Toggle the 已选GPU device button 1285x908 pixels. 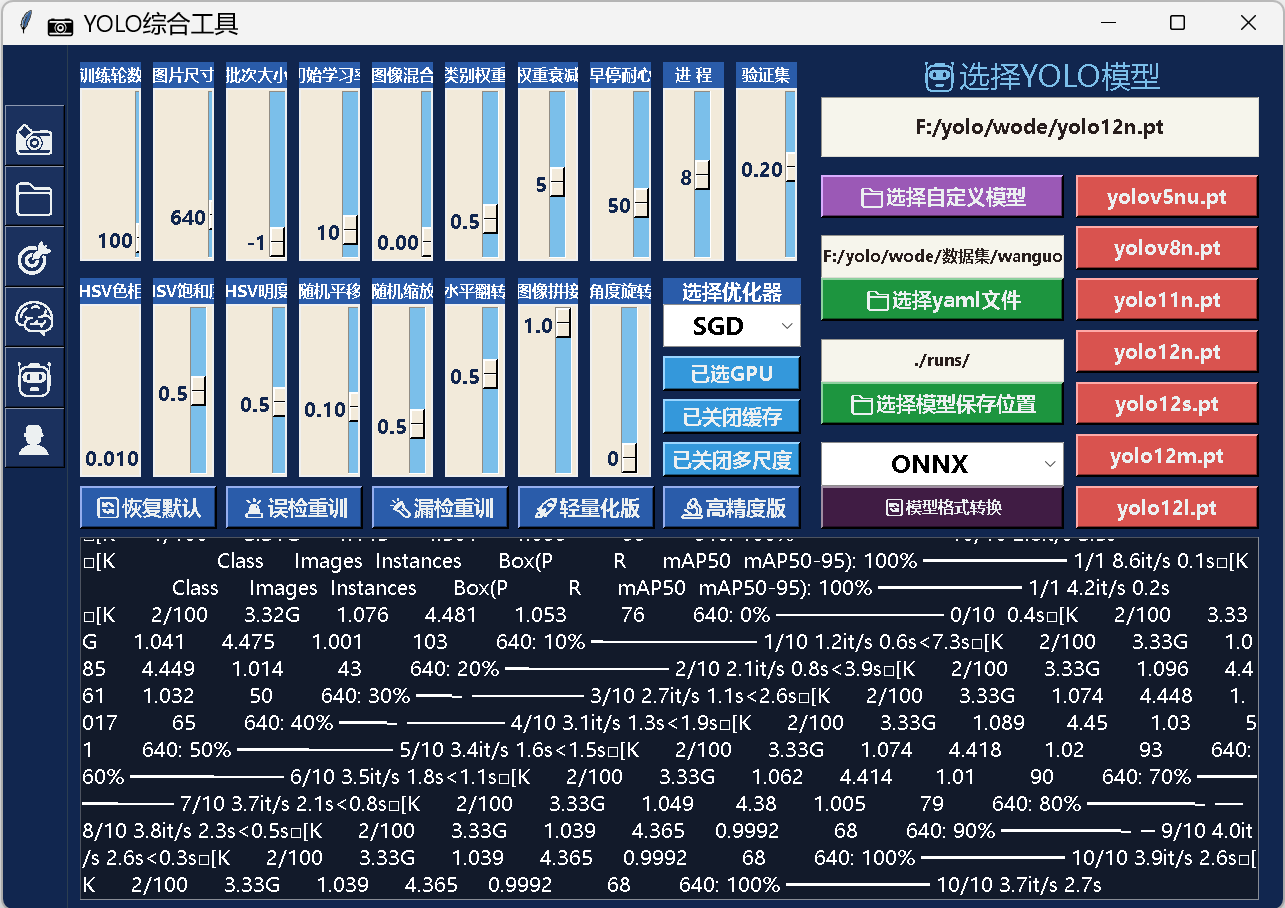pyautogui.click(x=731, y=374)
